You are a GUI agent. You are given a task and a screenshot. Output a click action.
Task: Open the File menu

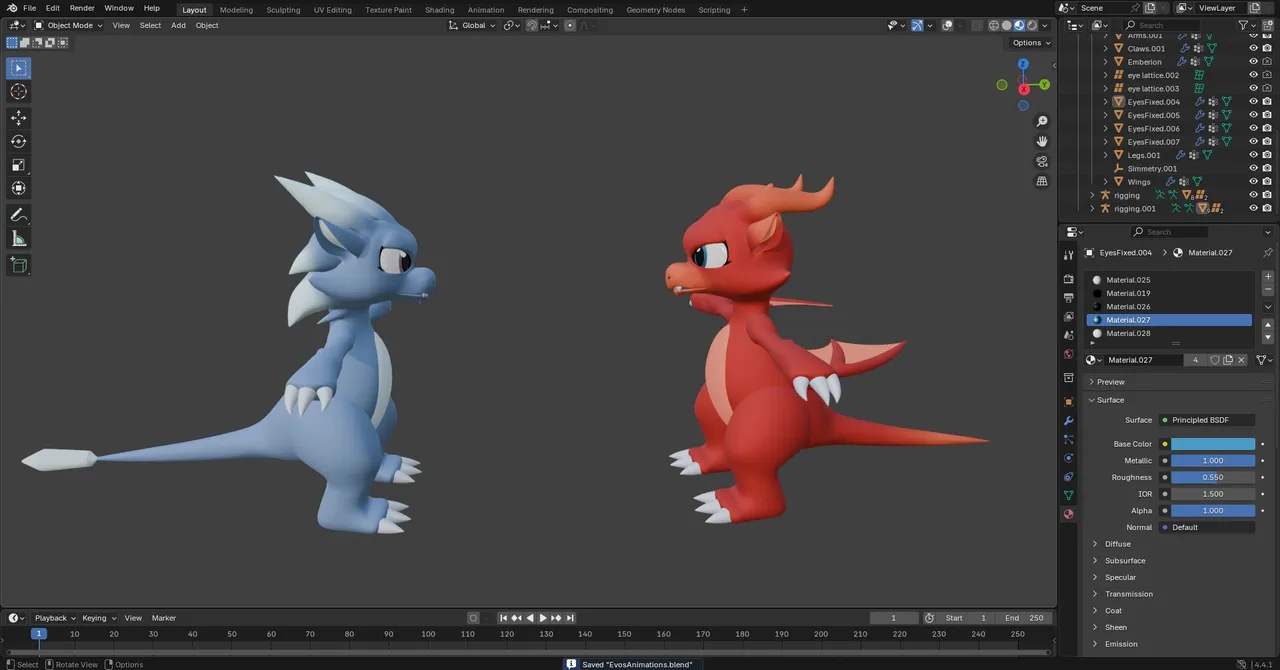pos(29,8)
